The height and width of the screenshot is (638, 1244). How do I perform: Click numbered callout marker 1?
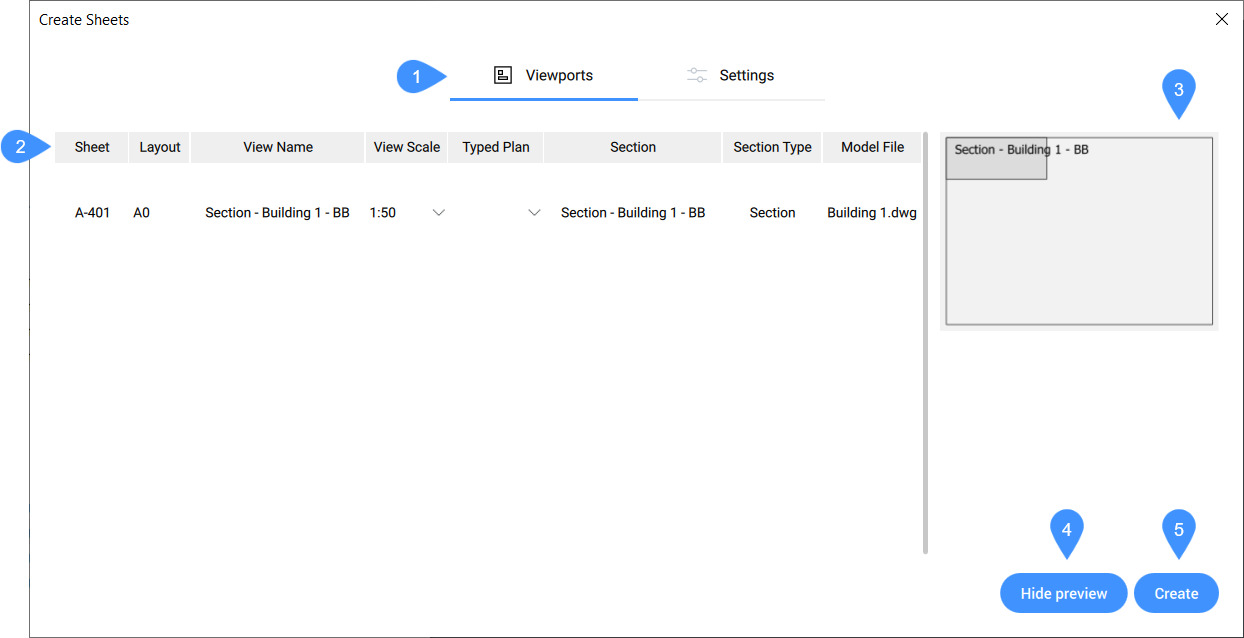point(417,77)
